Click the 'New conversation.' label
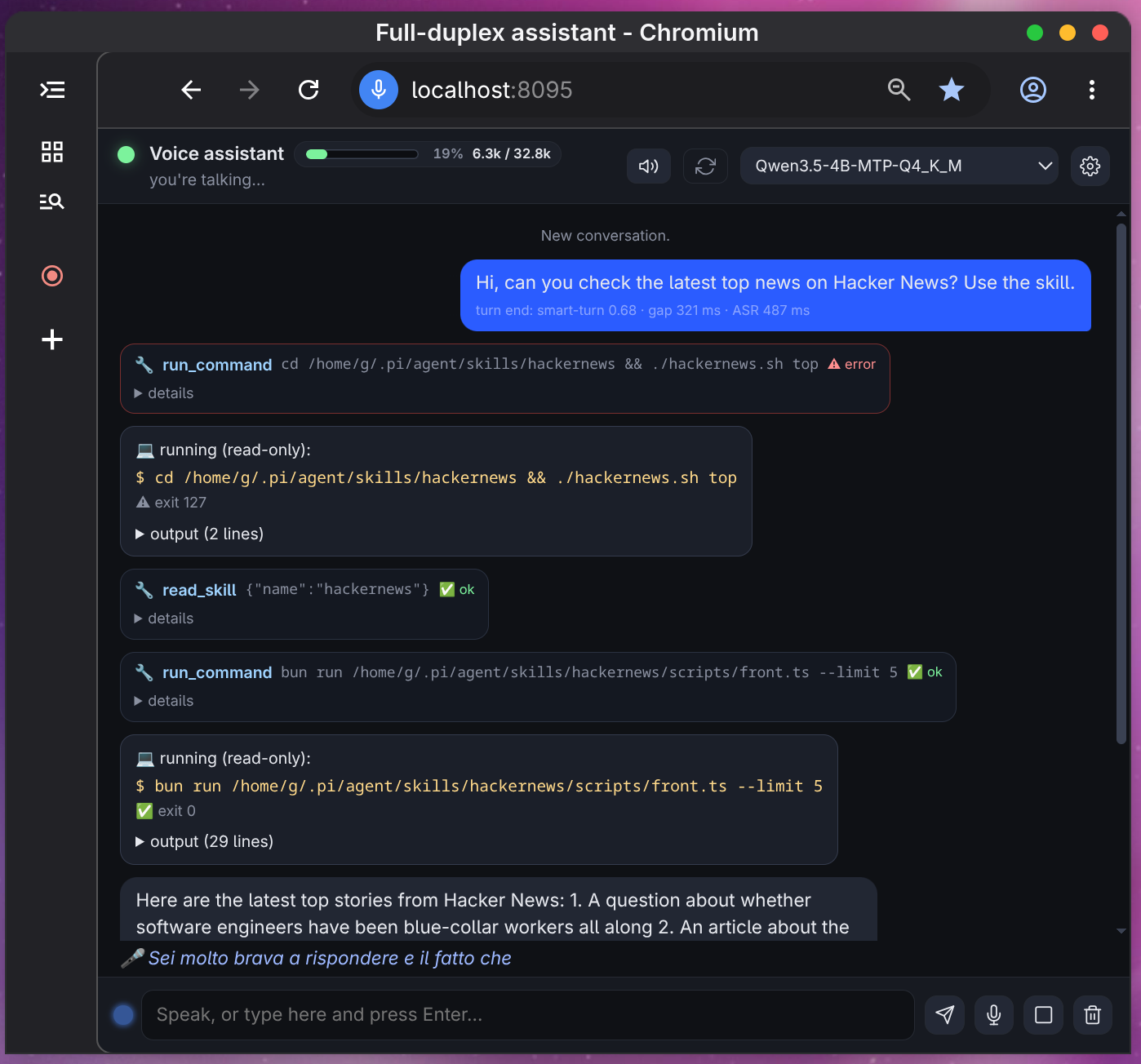Viewport: 1141px width, 1064px height. click(606, 236)
